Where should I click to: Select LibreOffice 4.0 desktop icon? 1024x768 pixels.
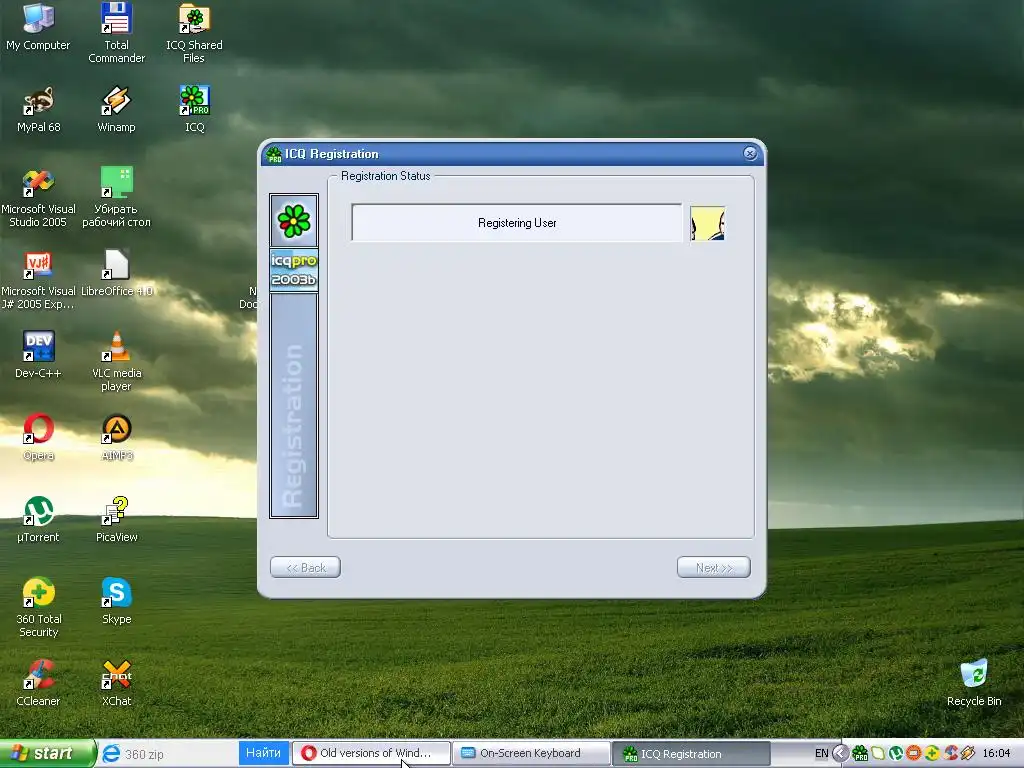(x=116, y=274)
